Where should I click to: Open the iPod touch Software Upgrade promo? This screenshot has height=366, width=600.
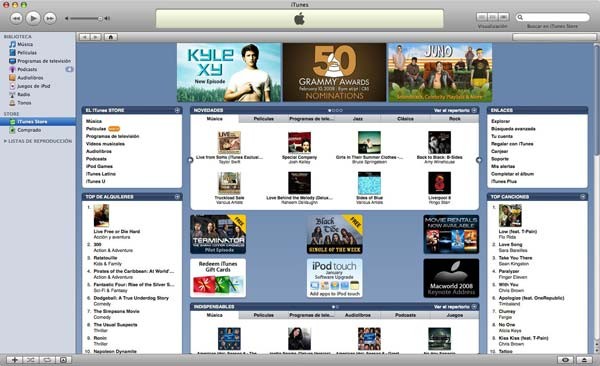(335, 278)
